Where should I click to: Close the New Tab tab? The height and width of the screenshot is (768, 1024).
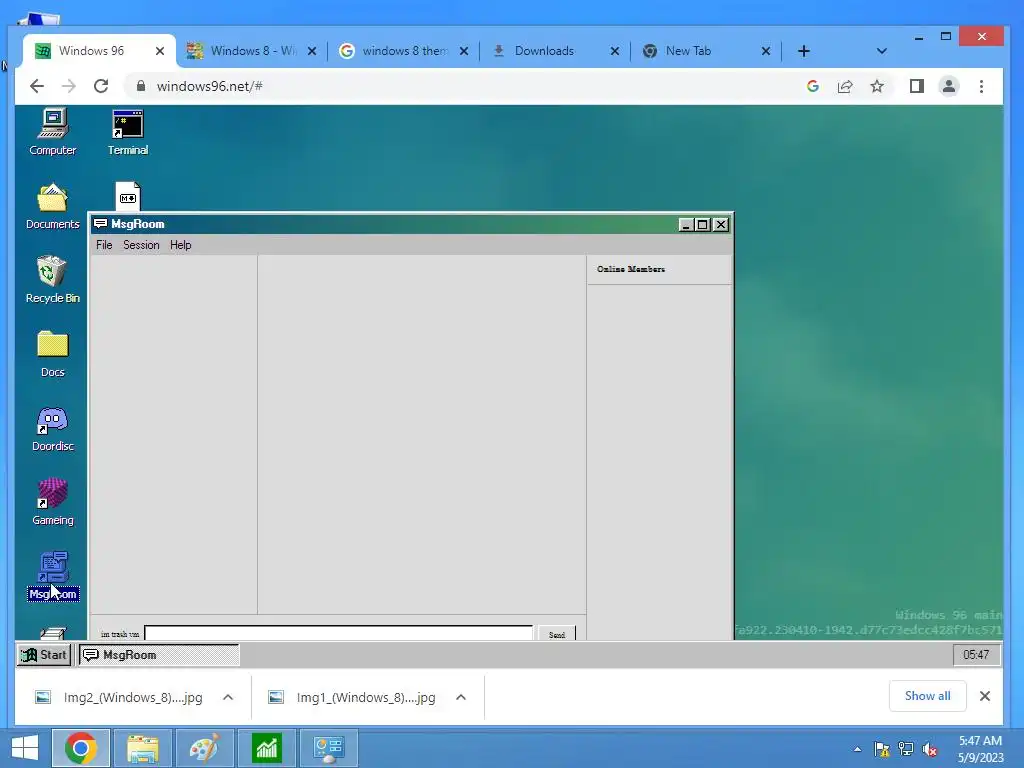click(x=766, y=51)
